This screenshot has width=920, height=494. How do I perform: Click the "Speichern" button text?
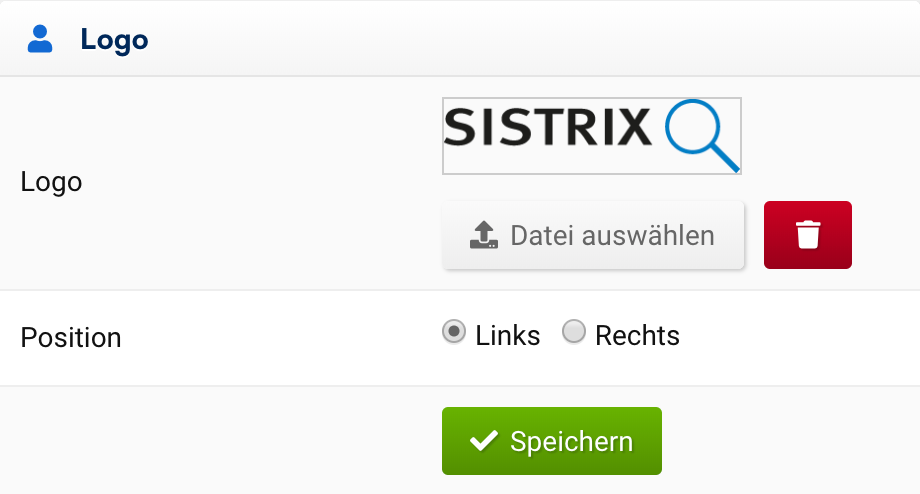tap(571, 442)
